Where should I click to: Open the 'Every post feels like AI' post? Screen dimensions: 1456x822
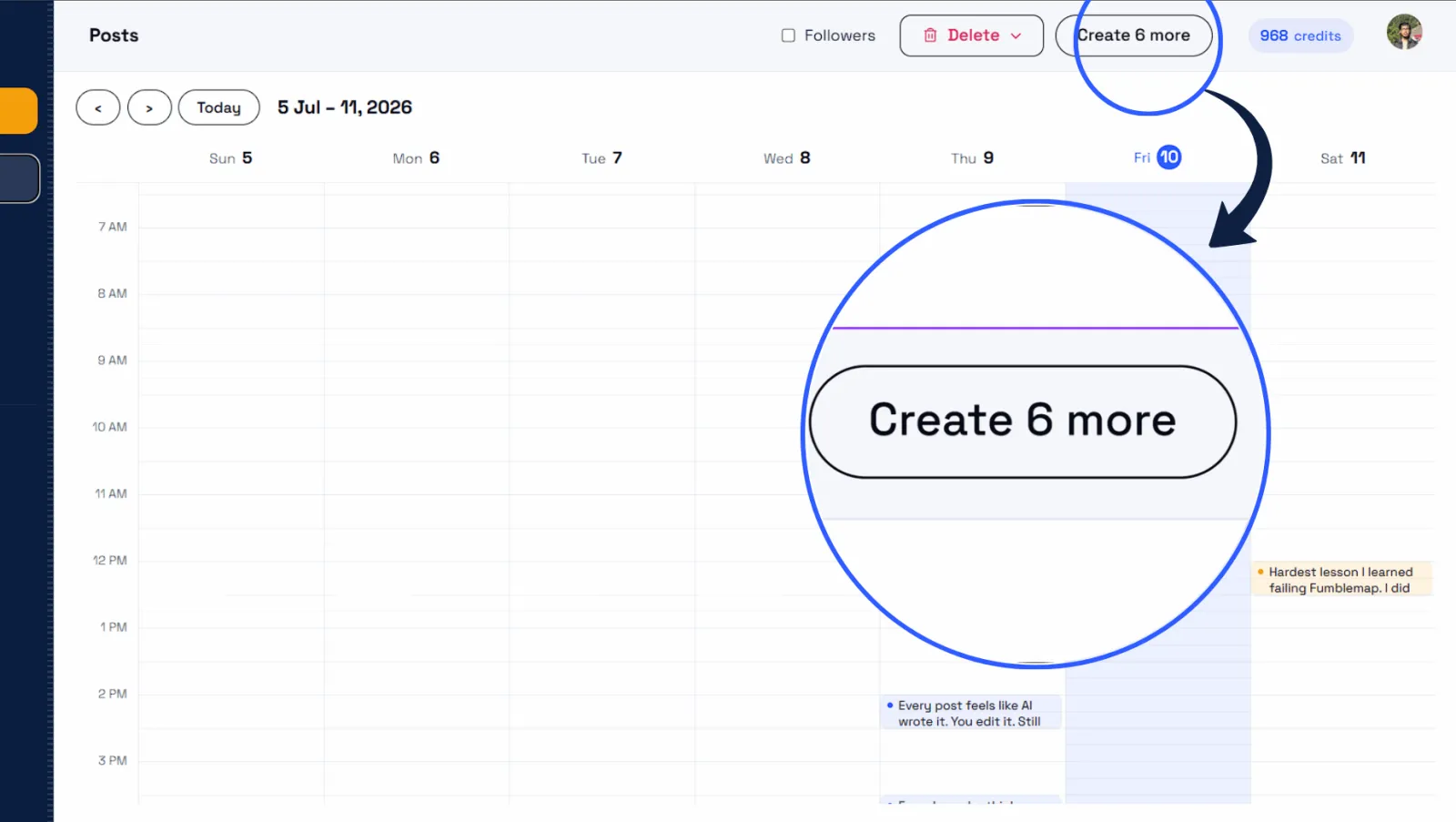(971, 713)
